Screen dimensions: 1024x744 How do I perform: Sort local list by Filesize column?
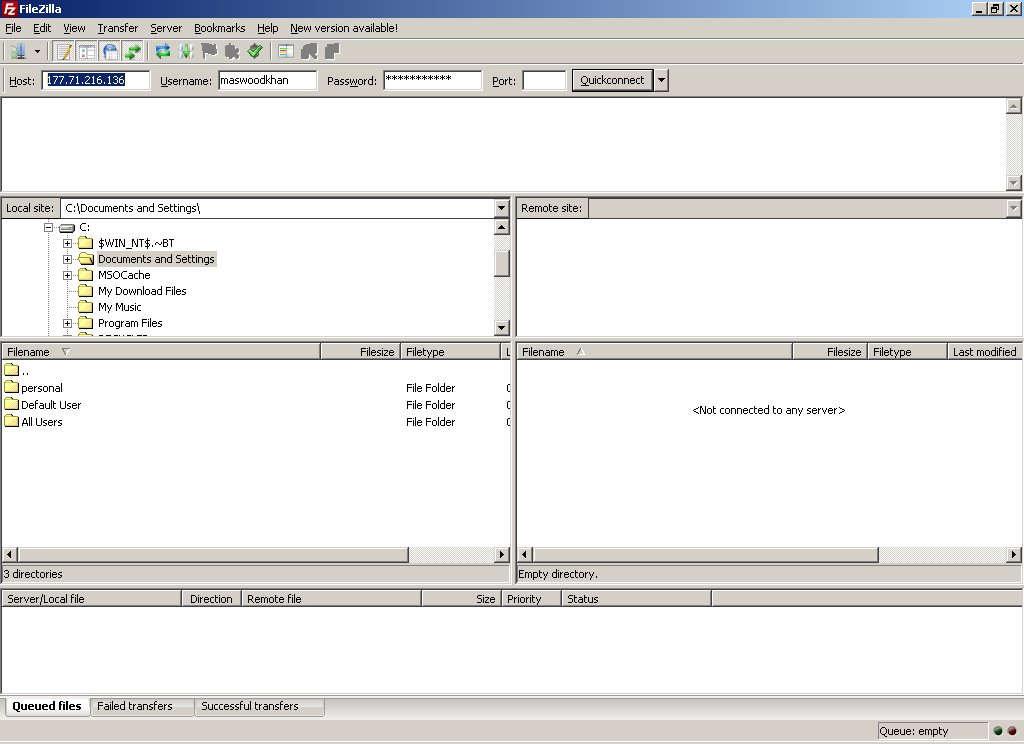pos(360,352)
